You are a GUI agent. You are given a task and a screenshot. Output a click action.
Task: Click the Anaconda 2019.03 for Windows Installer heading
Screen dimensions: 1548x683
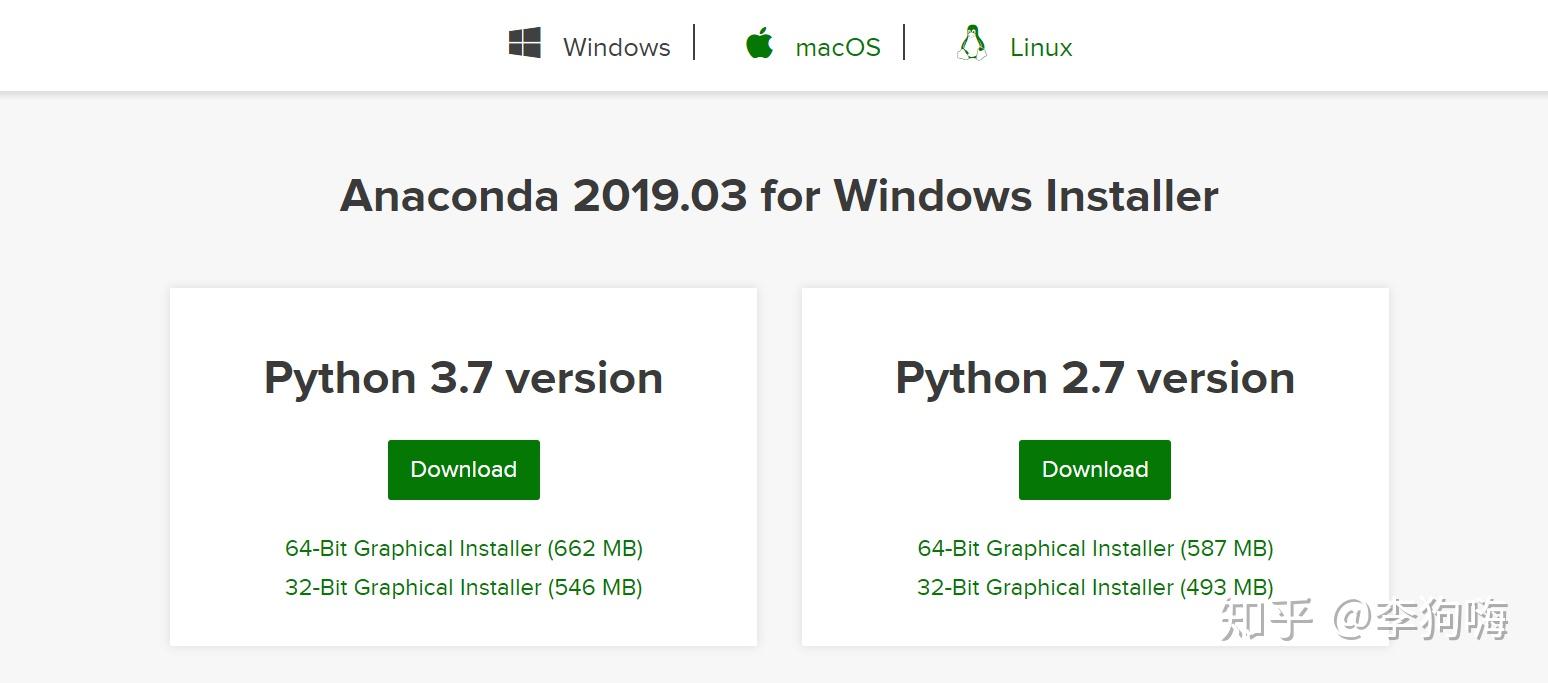click(779, 195)
